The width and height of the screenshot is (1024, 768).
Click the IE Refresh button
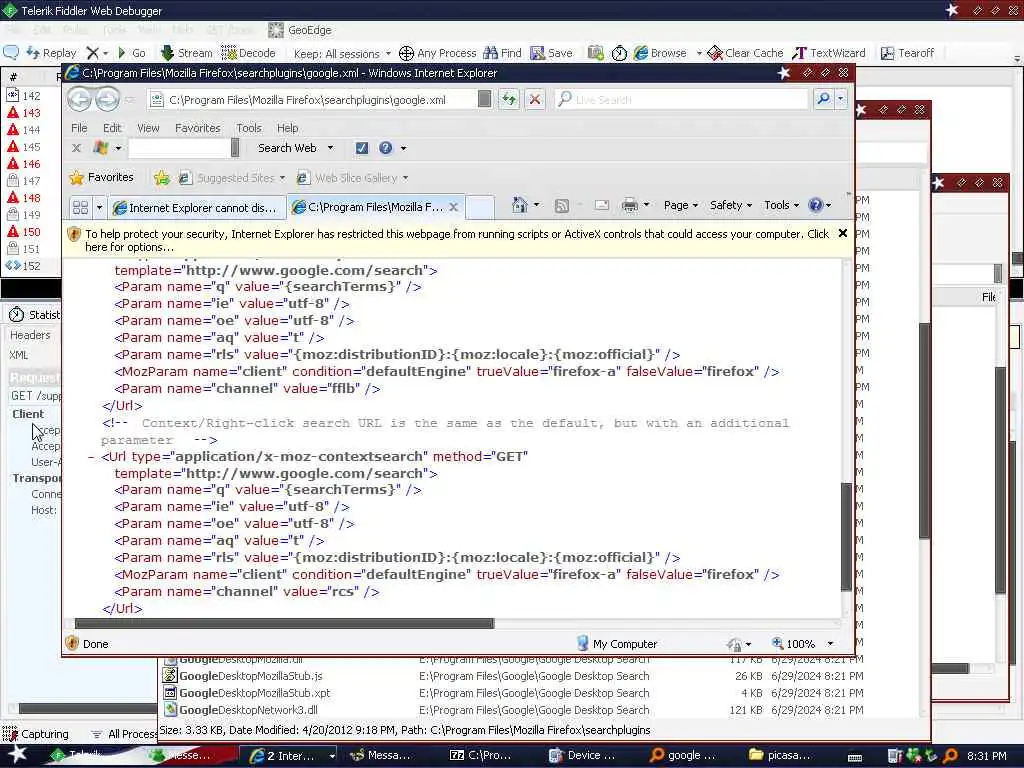point(509,99)
